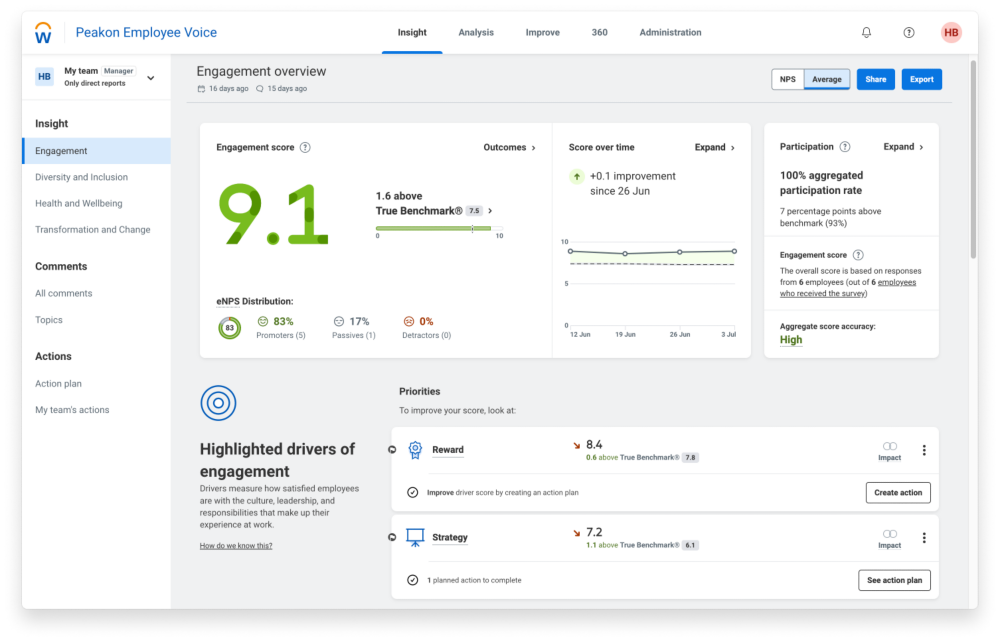The image size is (1000, 642).
Task: Open the Strategy driver more options menu
Action: pos(924,538)
